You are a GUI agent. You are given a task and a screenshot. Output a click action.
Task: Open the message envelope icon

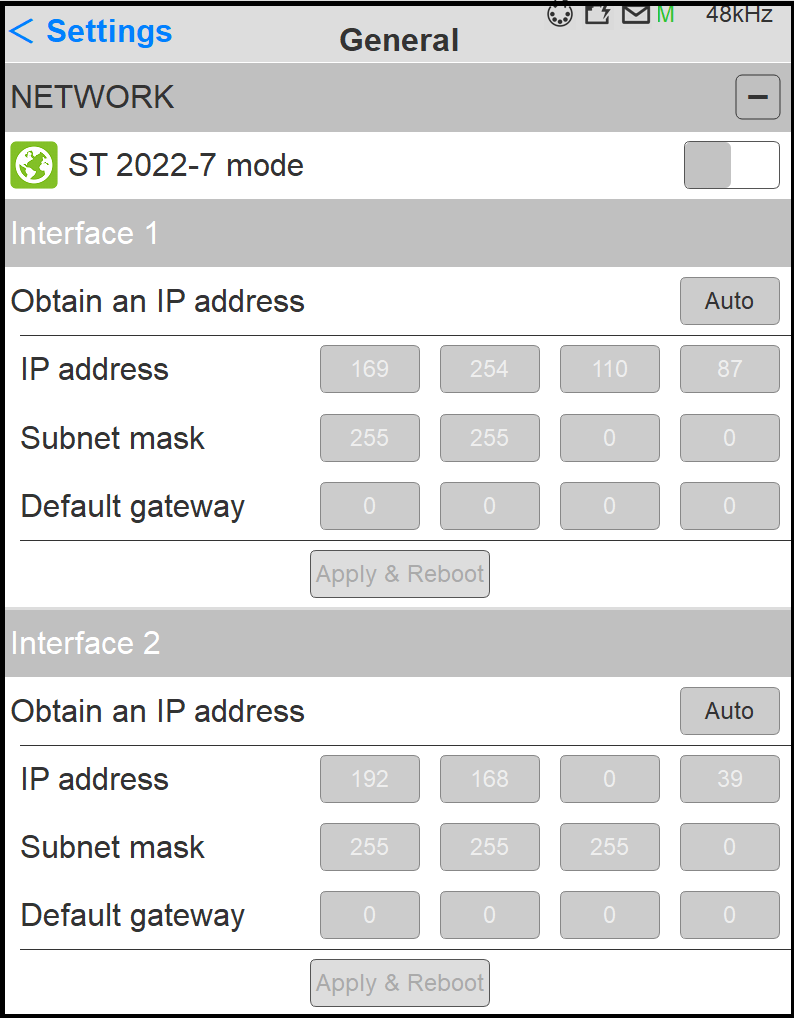click(x=636, y=14)
